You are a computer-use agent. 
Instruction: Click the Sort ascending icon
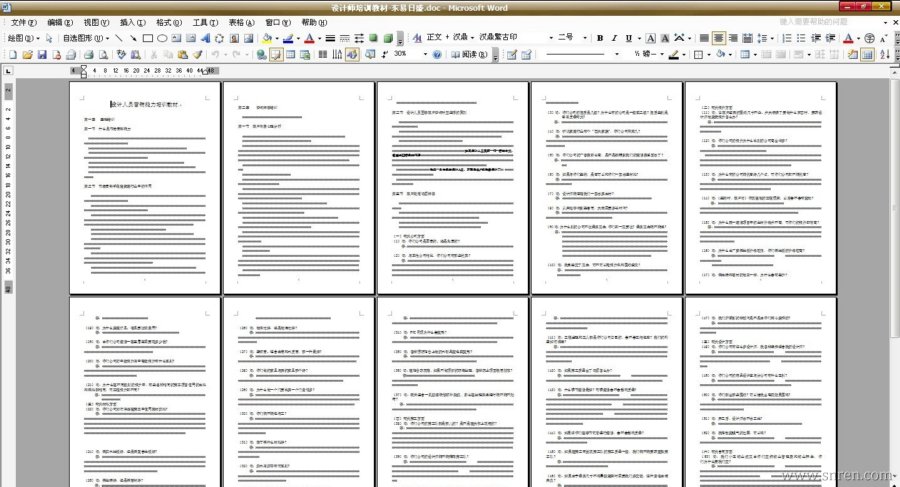click(885, 55)
